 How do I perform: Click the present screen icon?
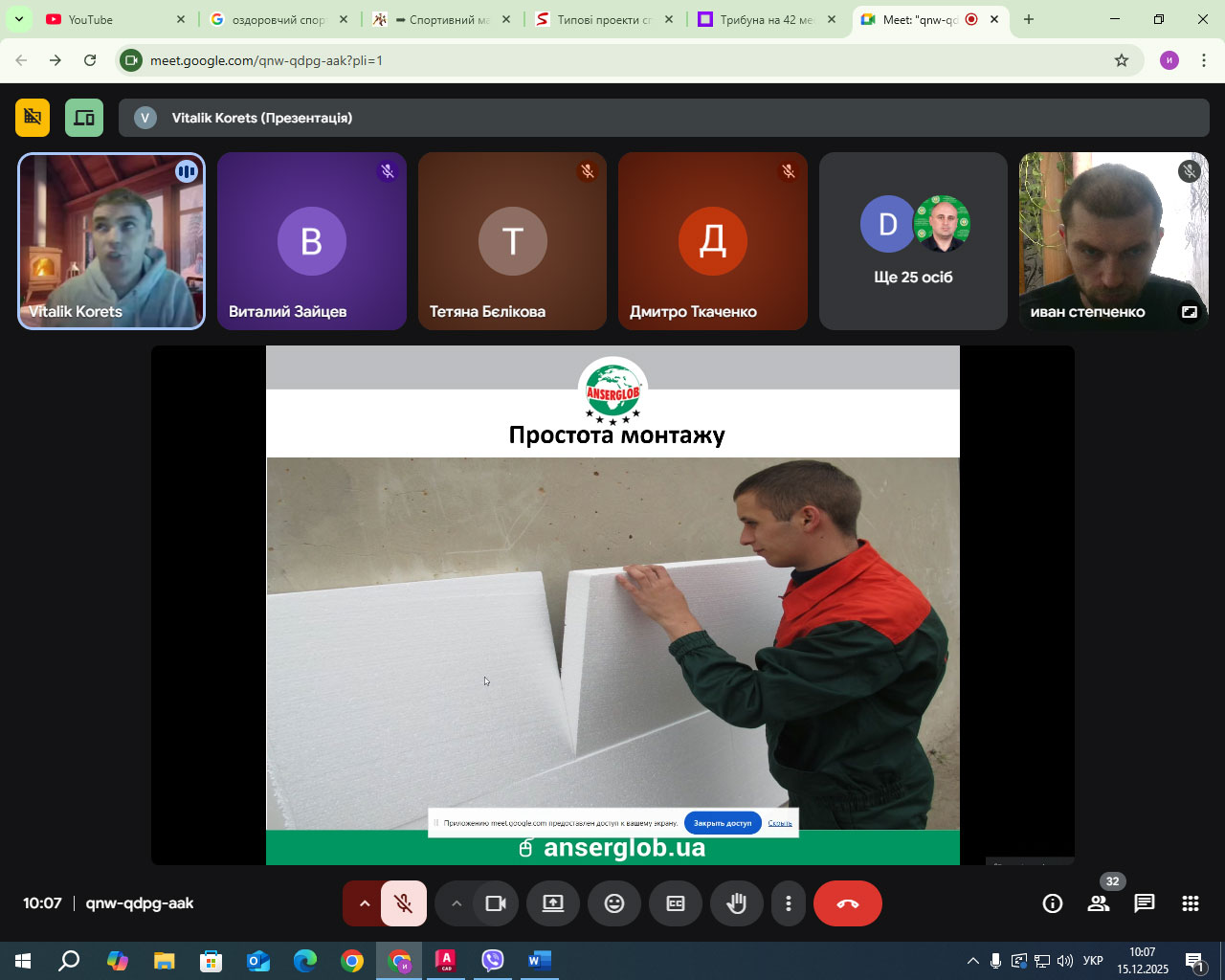(x=553, y=903)
